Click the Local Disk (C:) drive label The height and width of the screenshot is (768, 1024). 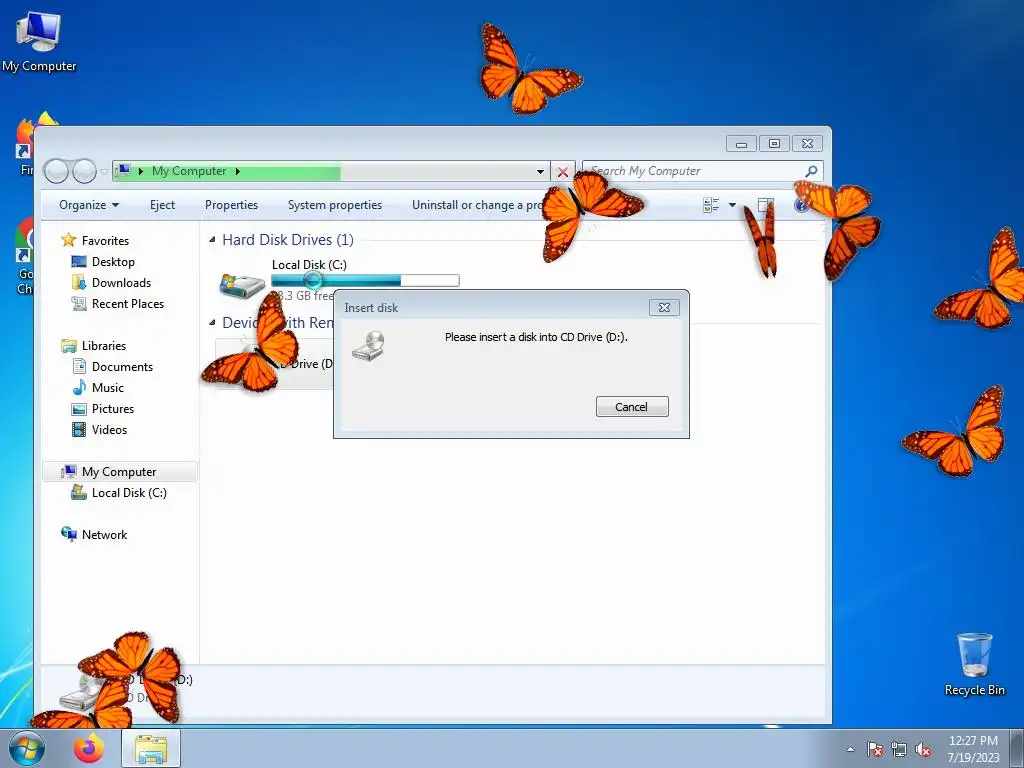point(309,264)
